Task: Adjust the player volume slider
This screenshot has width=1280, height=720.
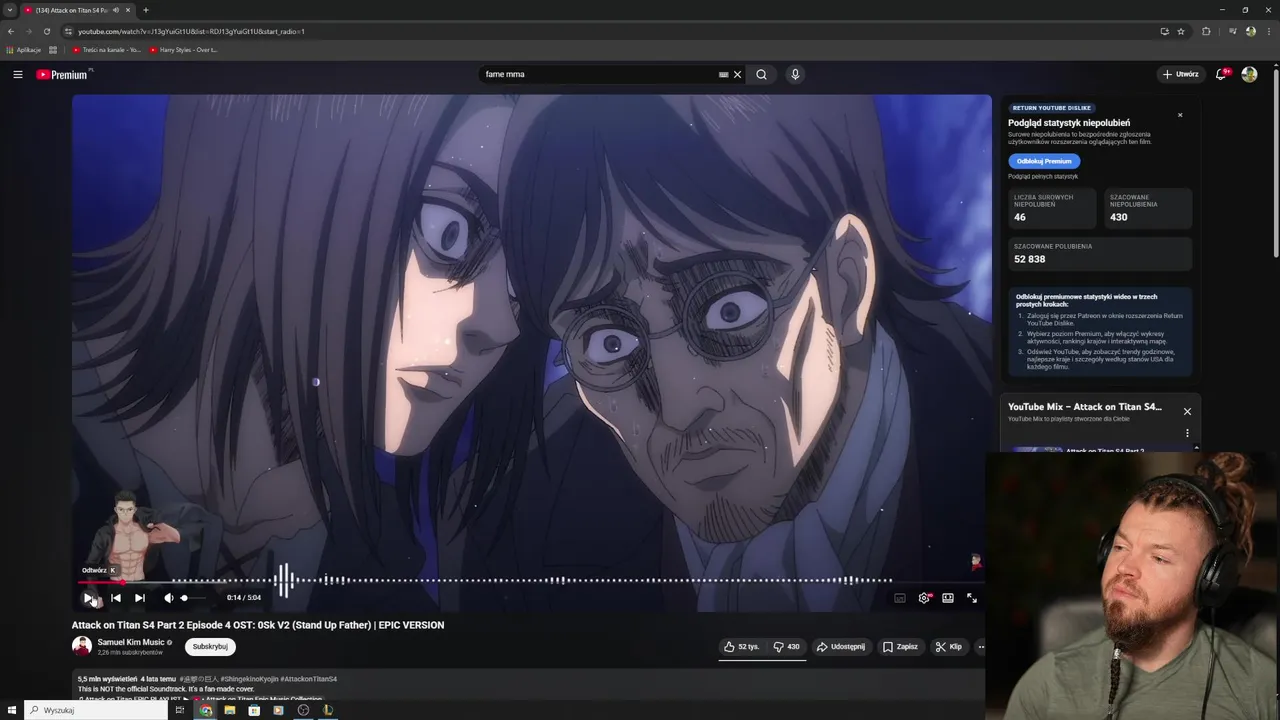Action: click(192, 598)
